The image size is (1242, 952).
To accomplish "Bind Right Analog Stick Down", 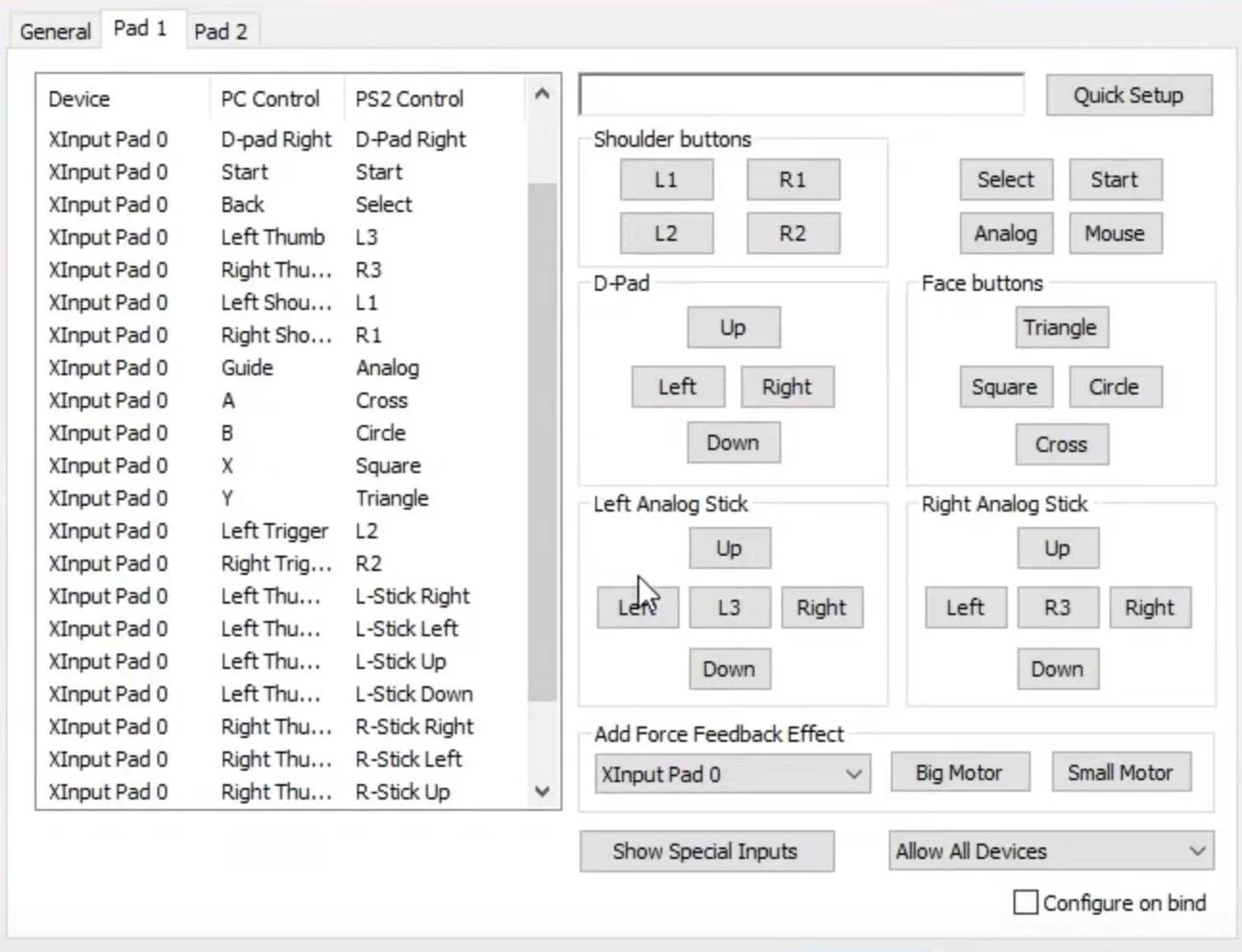I will [x=1058, y=669].
